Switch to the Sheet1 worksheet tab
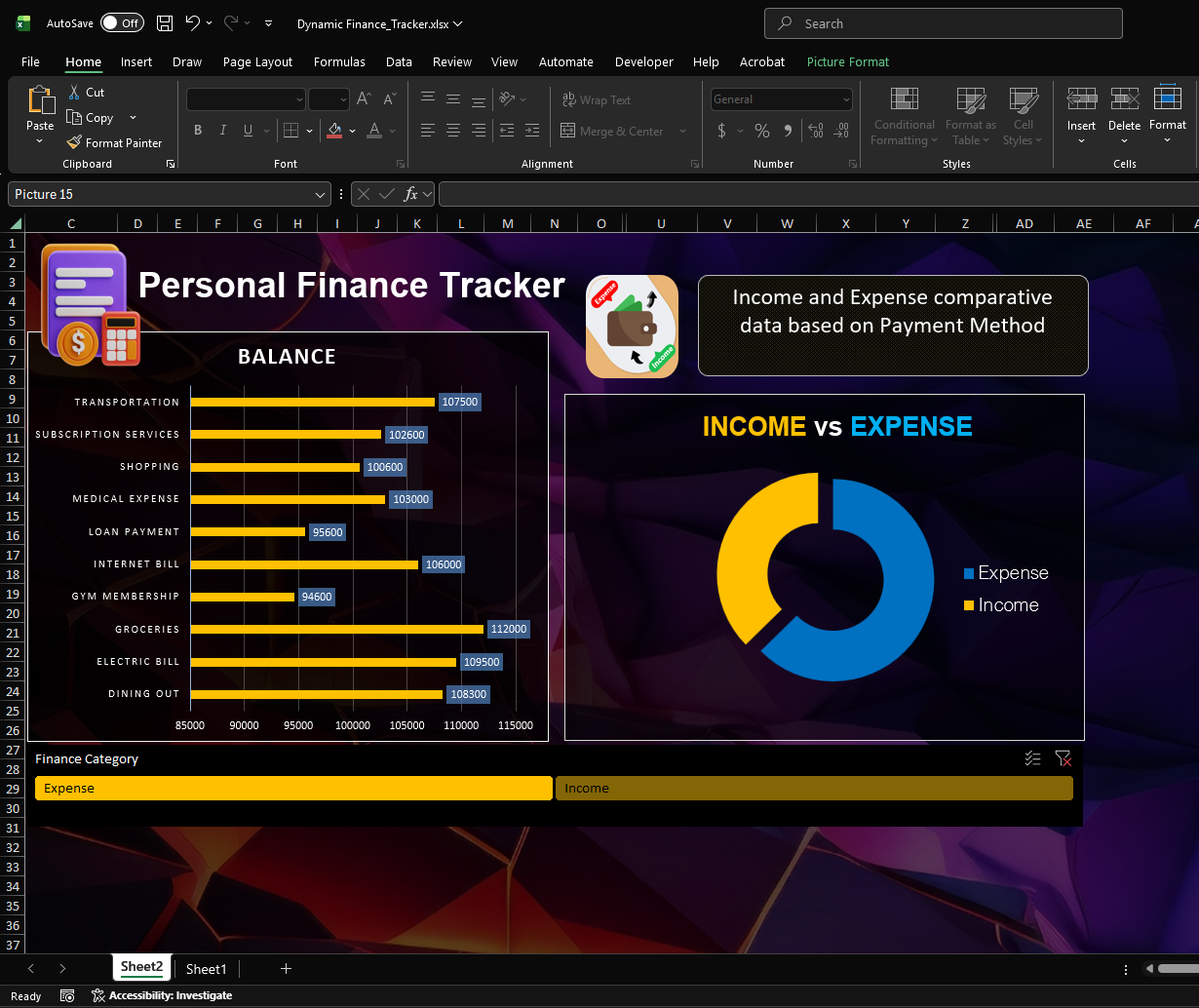The image size is (1199, 1008). click(x=206, y=968)
